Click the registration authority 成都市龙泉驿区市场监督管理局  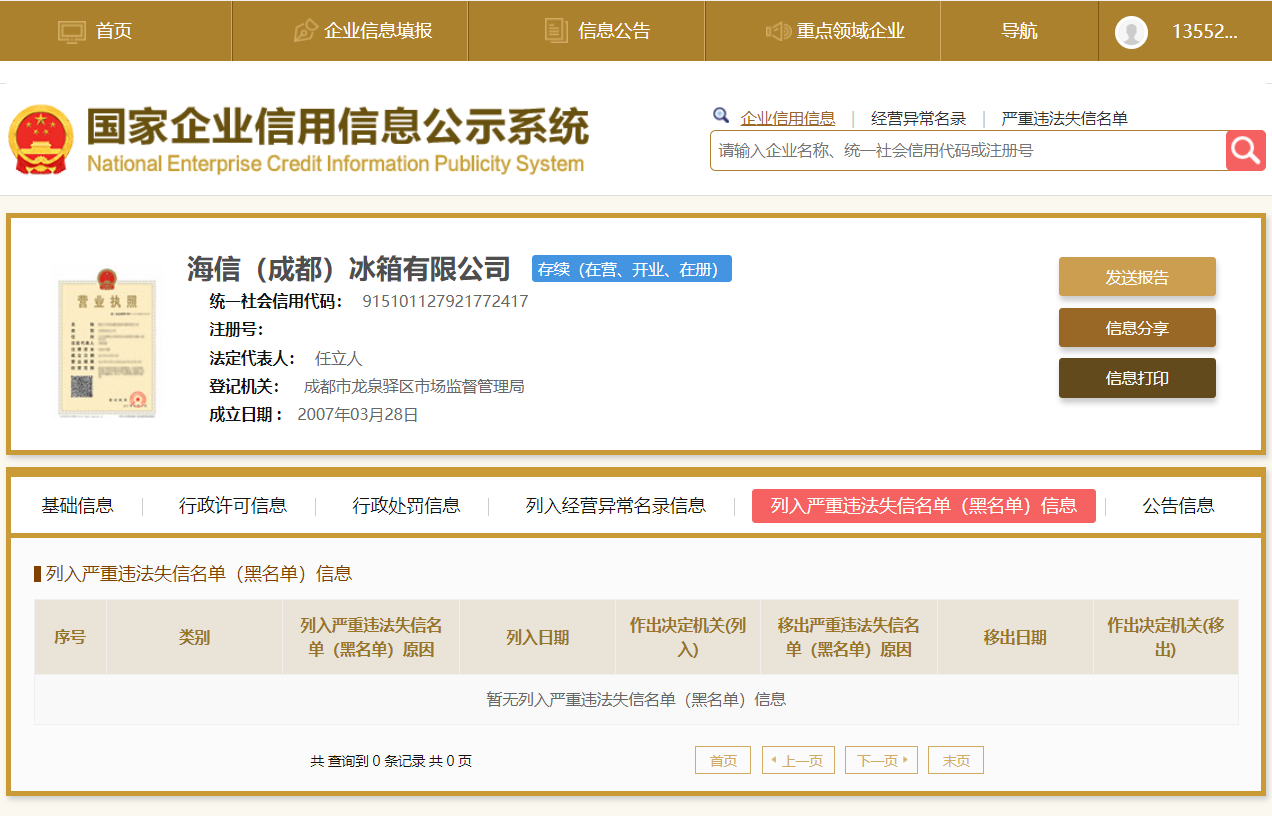tap(414, 386)
